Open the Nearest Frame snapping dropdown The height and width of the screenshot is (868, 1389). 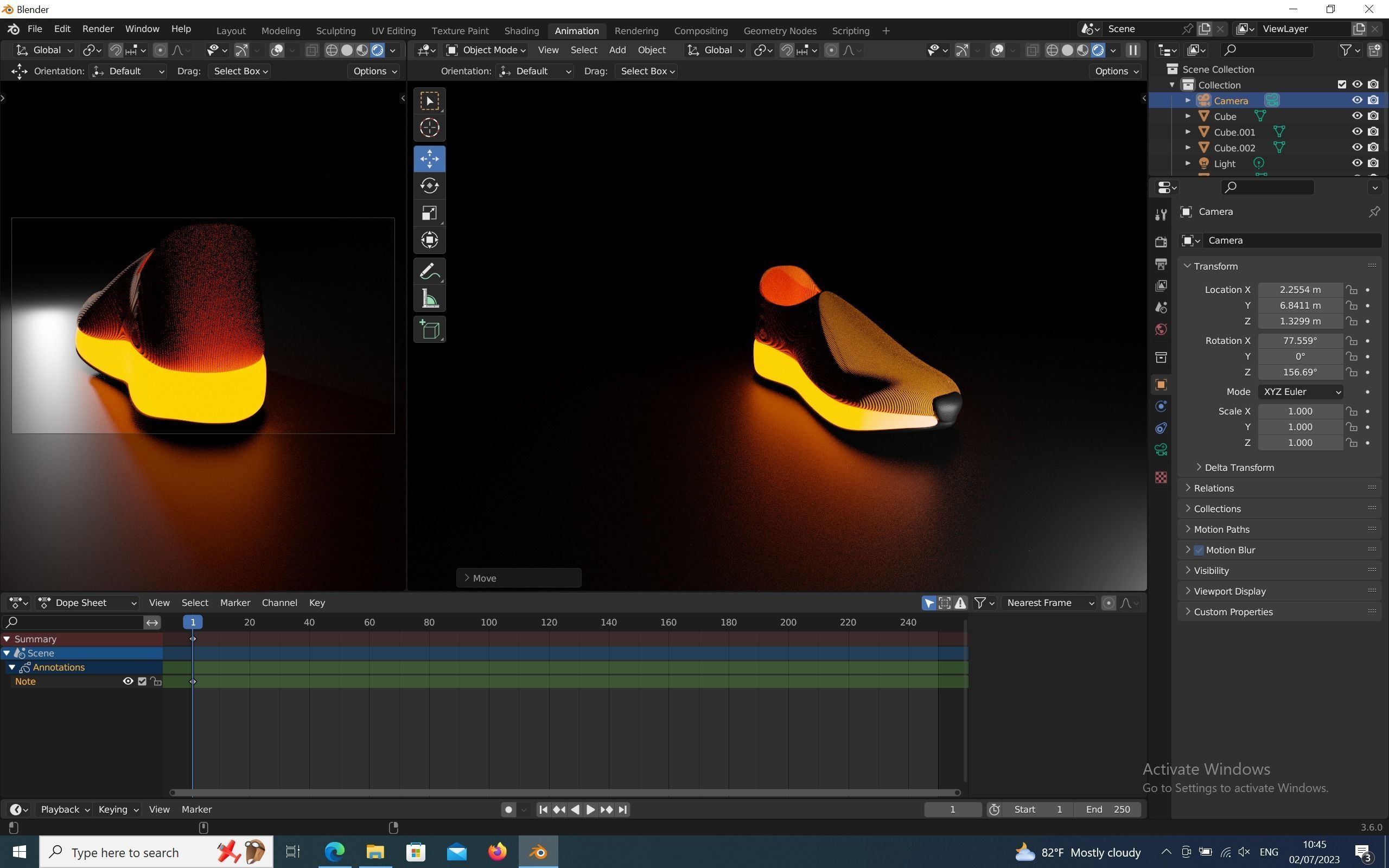click(1049, 603)
